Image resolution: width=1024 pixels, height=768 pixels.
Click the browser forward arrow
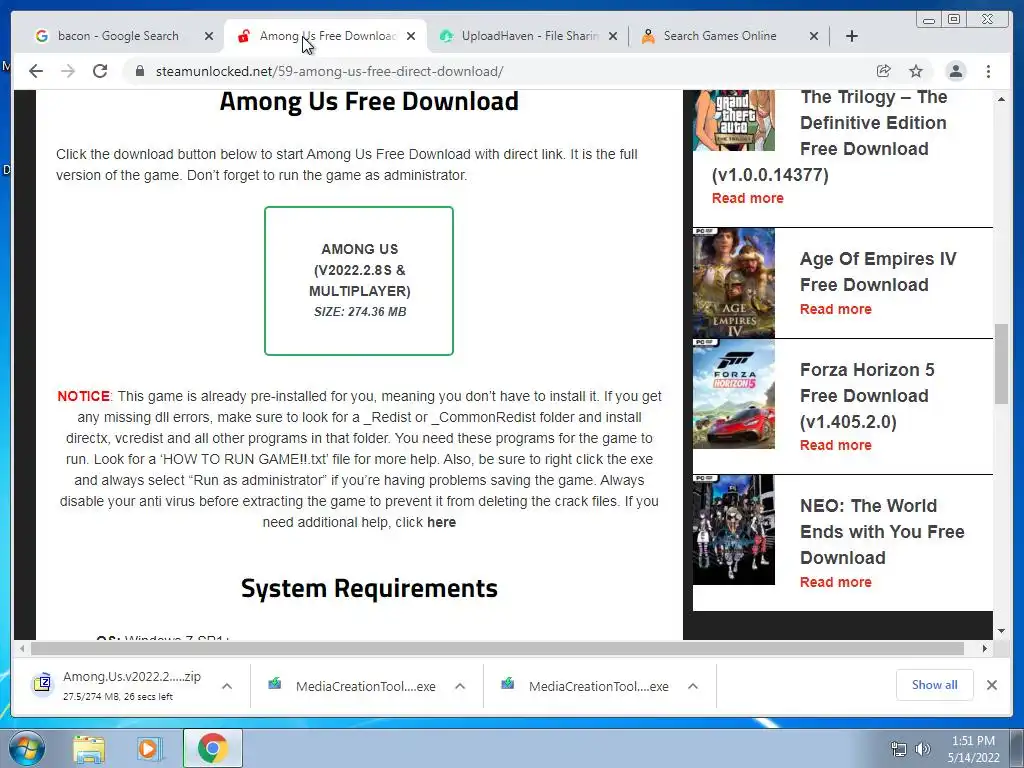68,71
